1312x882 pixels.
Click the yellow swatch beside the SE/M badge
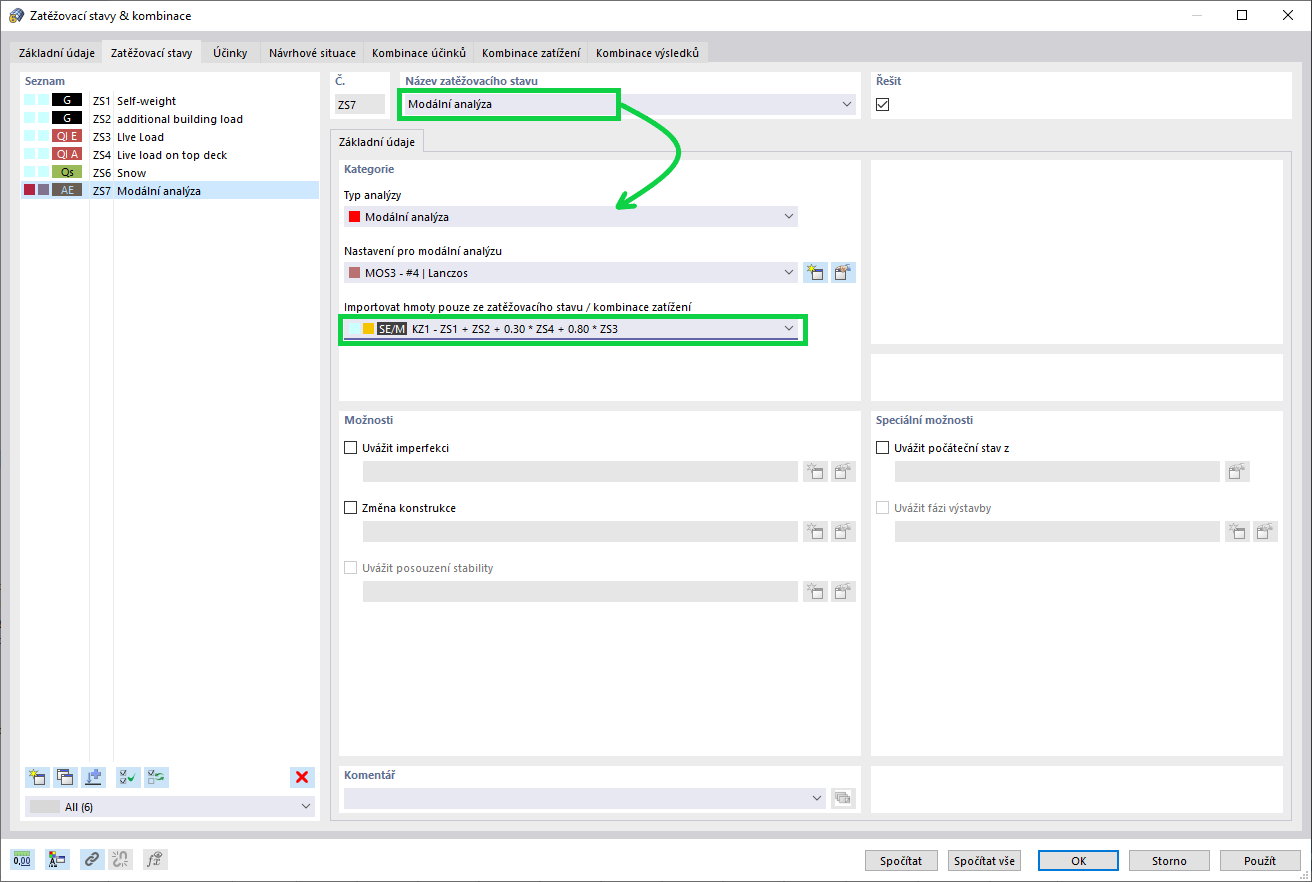click(x=368, y=328)
